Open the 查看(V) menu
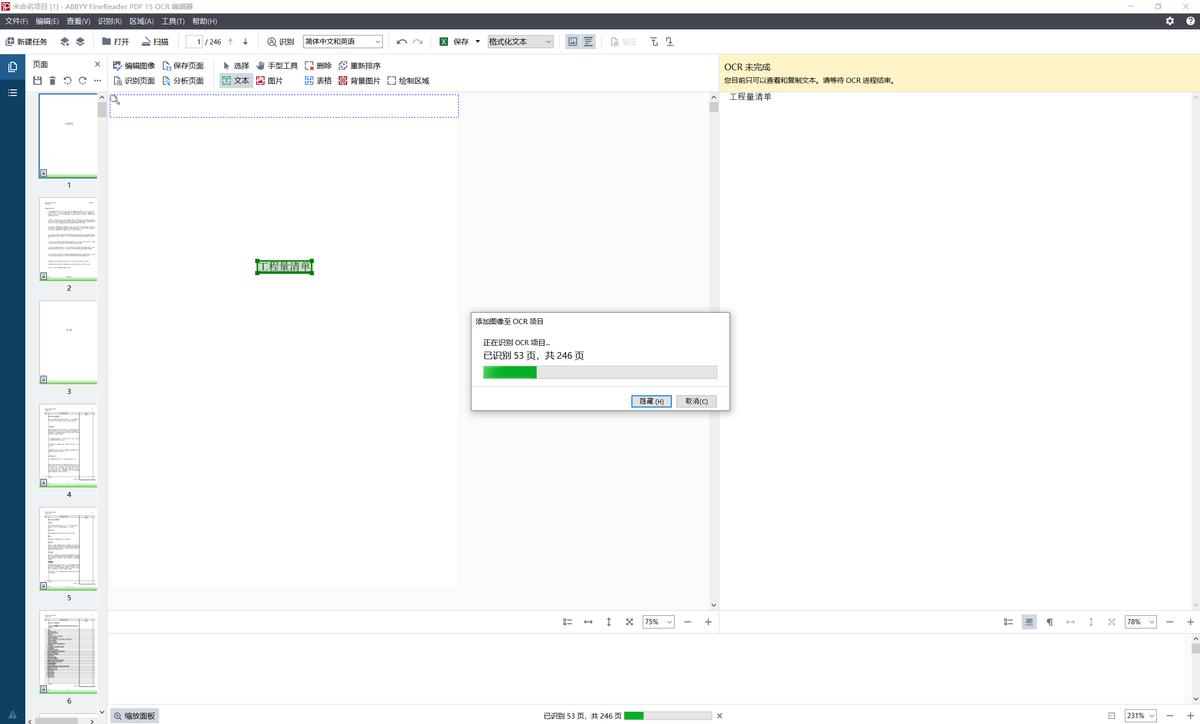This screenshot has height=724, width=1200. pyautogui.click(x=79, y=21)
